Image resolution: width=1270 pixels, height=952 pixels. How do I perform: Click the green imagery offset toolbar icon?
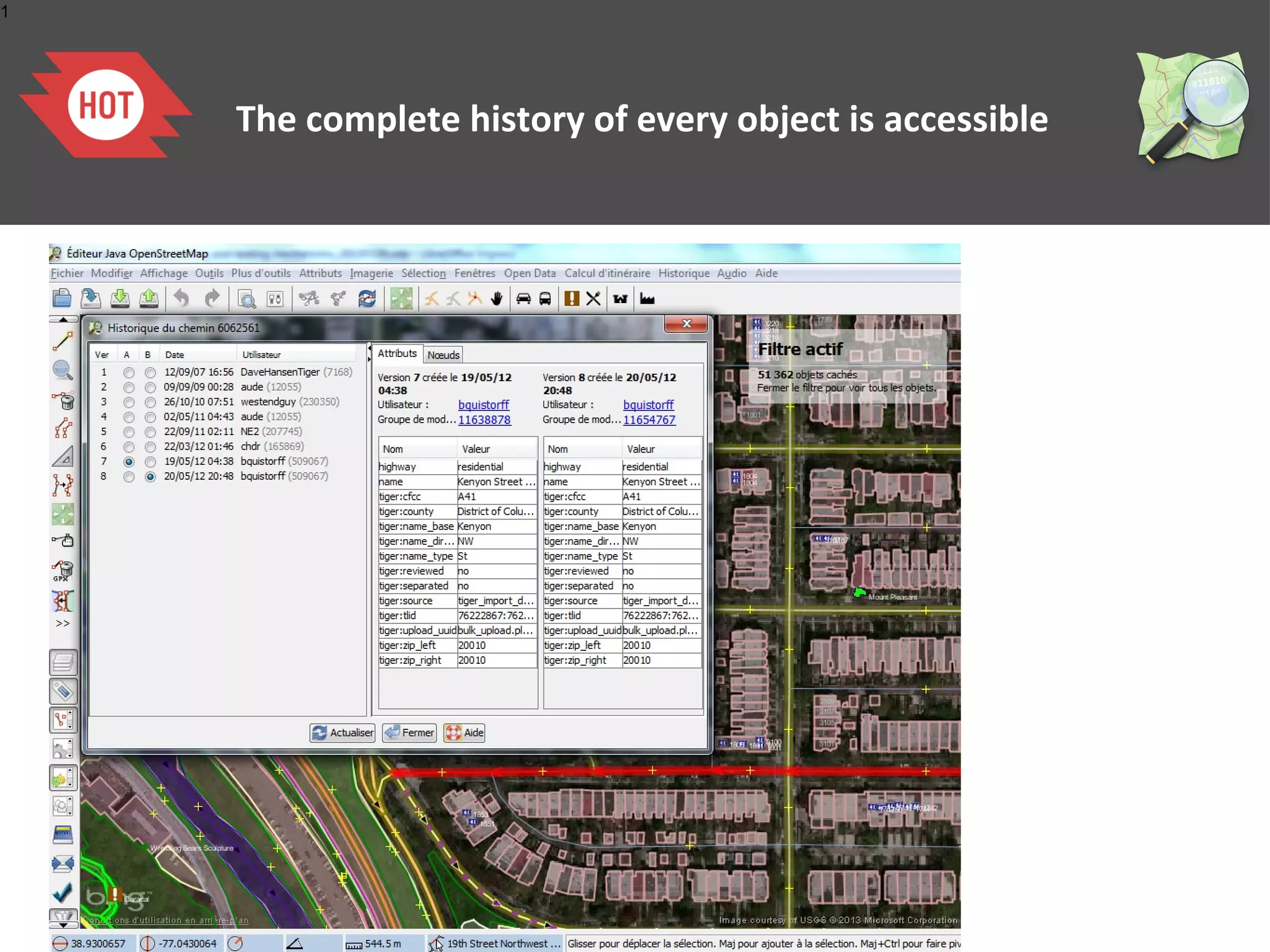click(x=401, y=299)
